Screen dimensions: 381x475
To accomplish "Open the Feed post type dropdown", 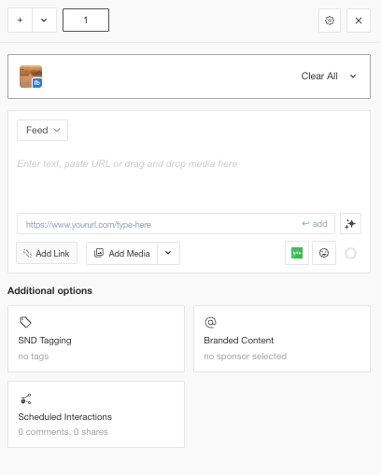I will (x=42, y=130).
